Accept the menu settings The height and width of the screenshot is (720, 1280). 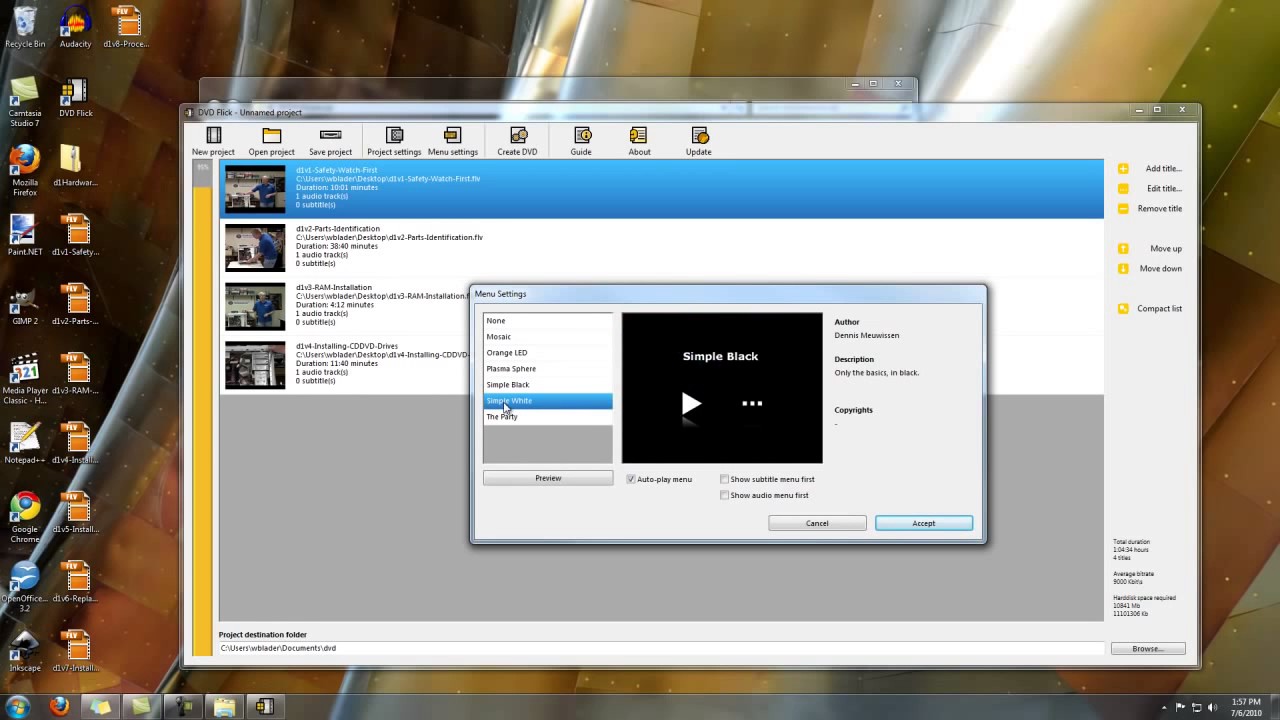(922, 523)
